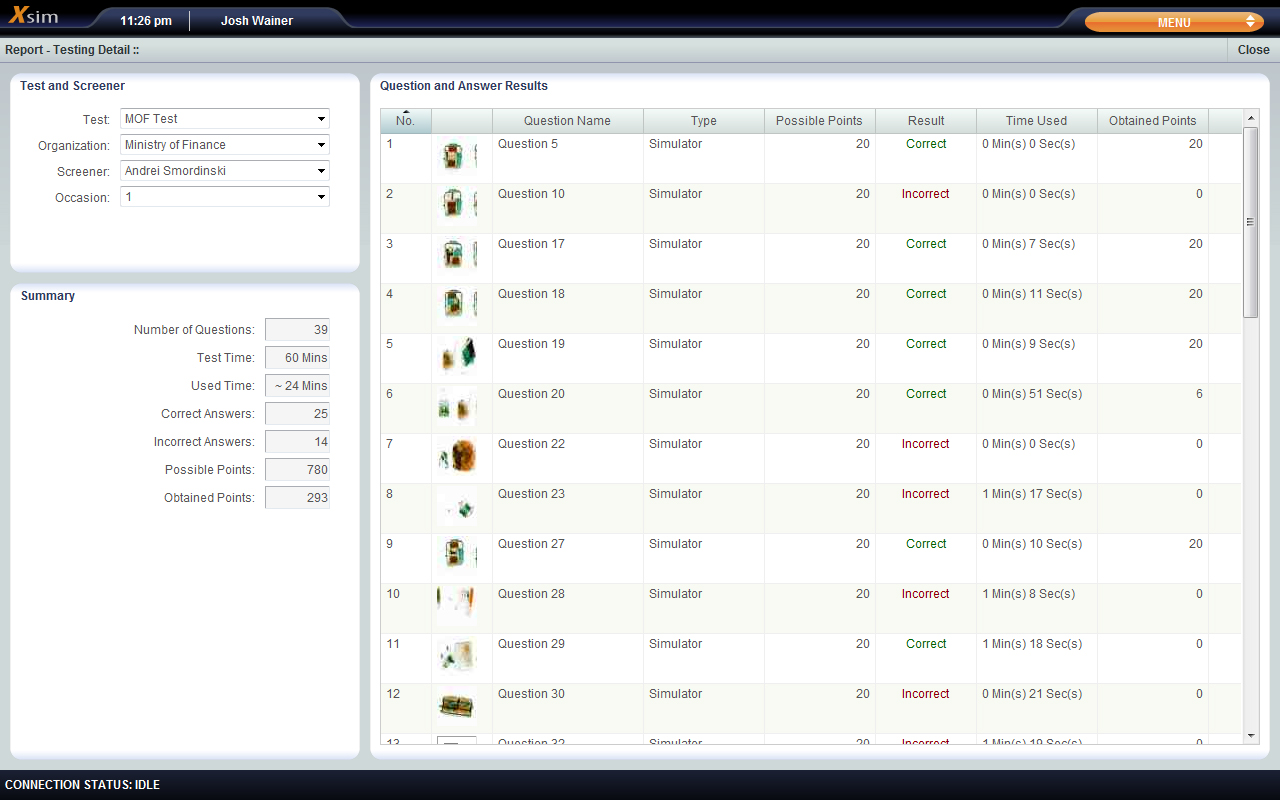Click the Obtained Points column header
This screenshot has height=800, width=1280.
(1152, 121)
